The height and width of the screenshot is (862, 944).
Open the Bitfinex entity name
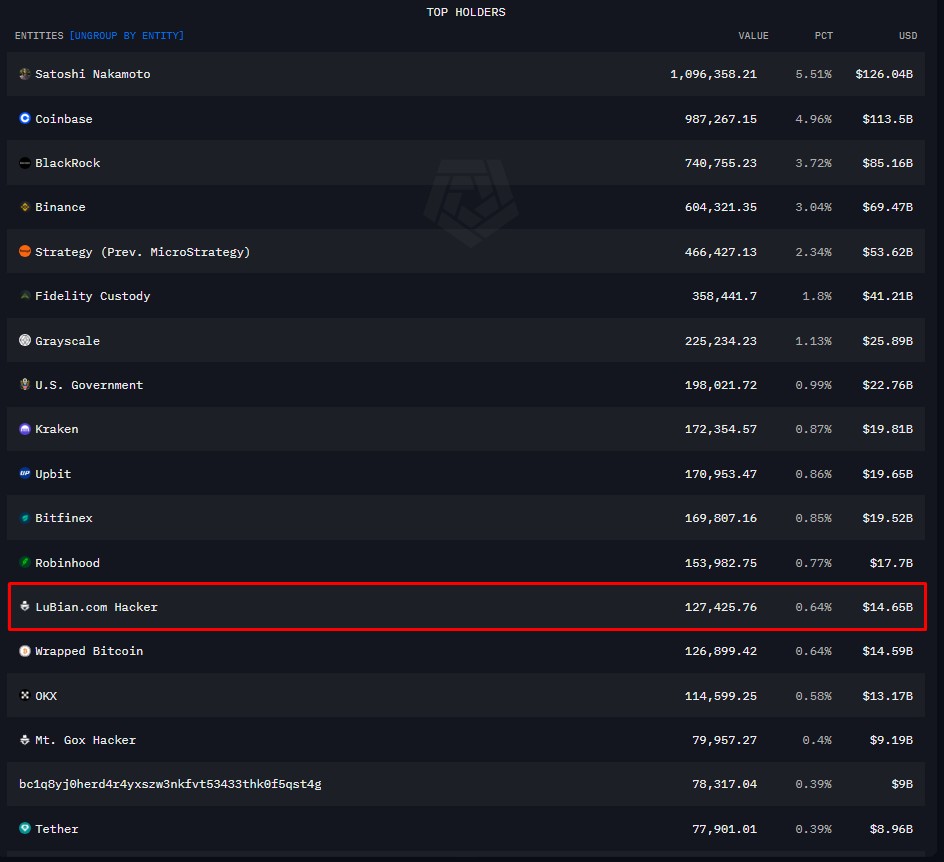point(64,518)
